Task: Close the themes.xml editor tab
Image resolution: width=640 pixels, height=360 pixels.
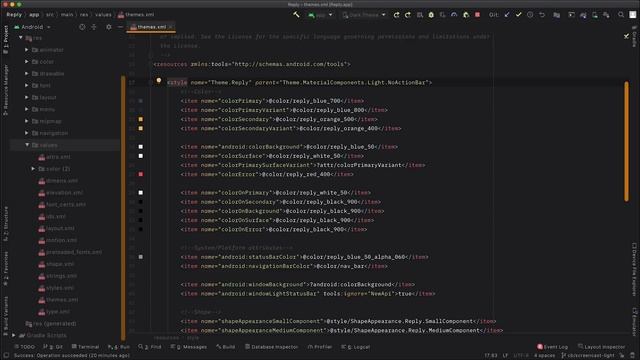Action: (171, 27)
